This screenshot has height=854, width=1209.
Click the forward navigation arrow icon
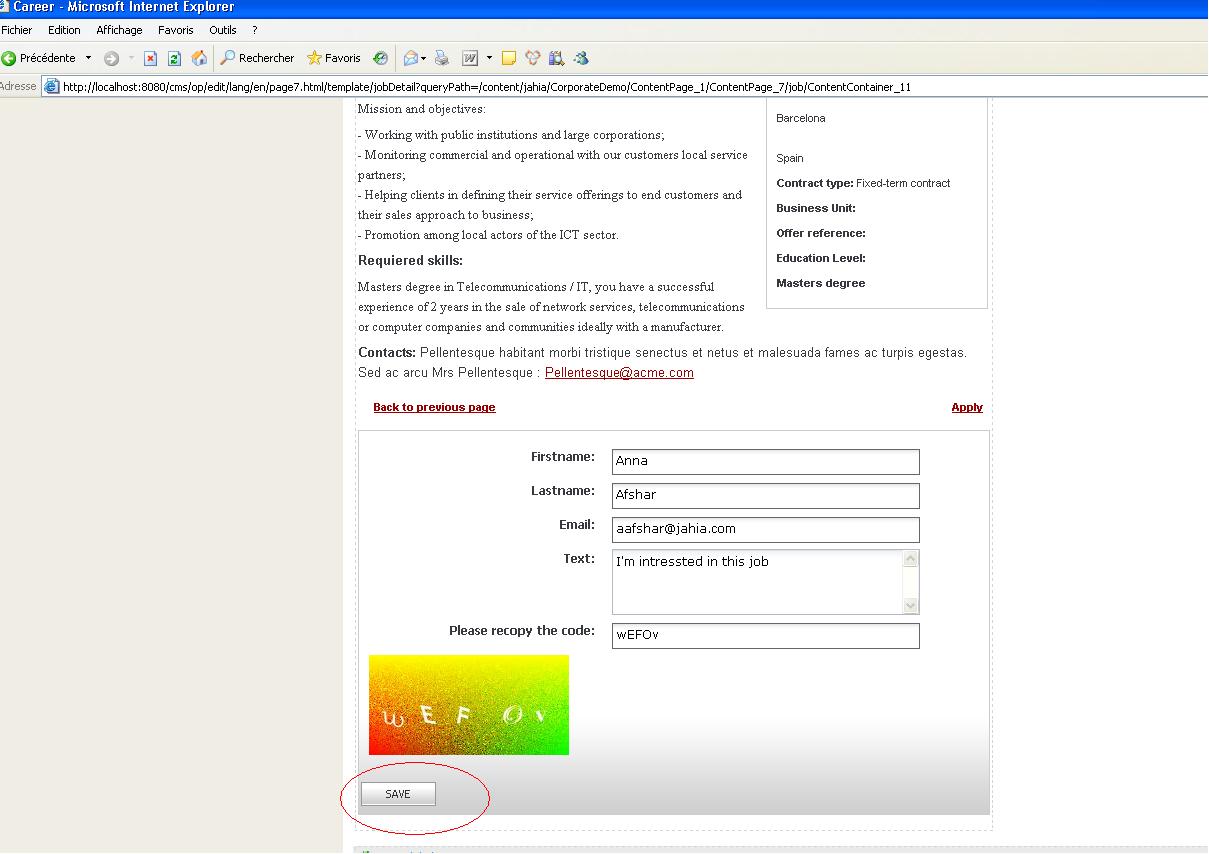pos(111,58)
